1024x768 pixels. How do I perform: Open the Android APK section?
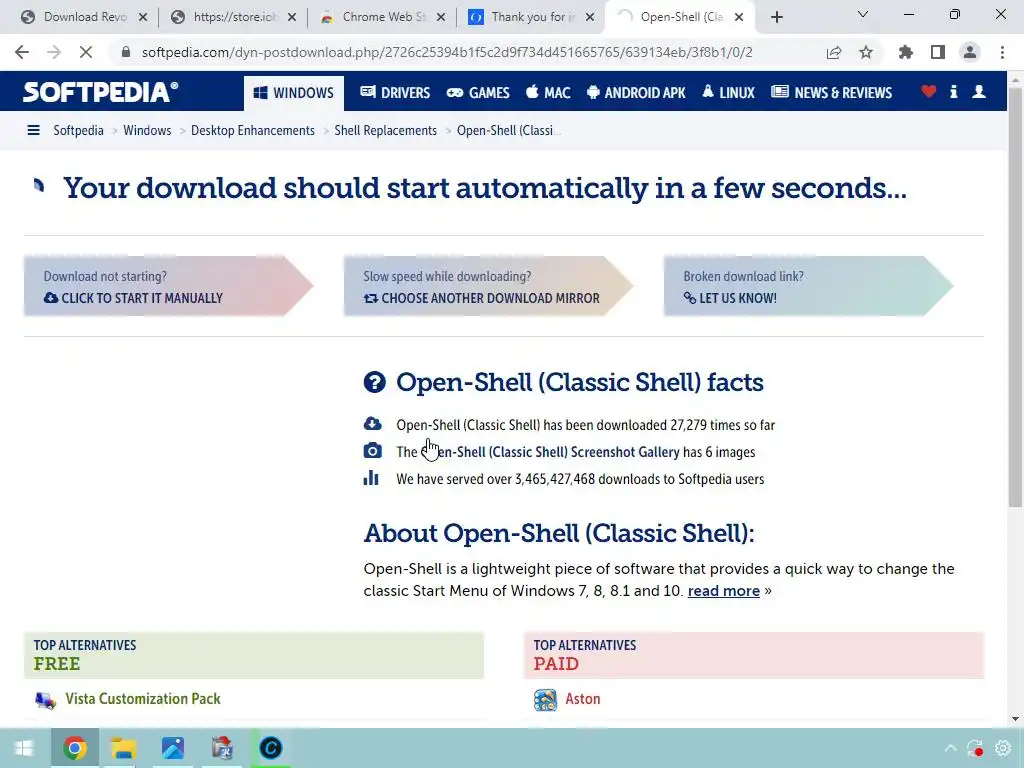point(636,93)
